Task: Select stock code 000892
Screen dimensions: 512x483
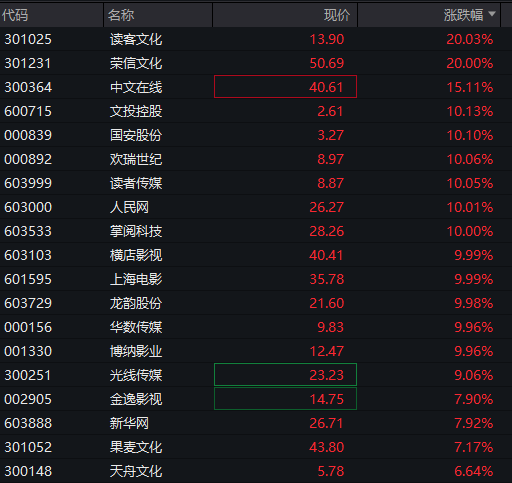Action: 28,159
